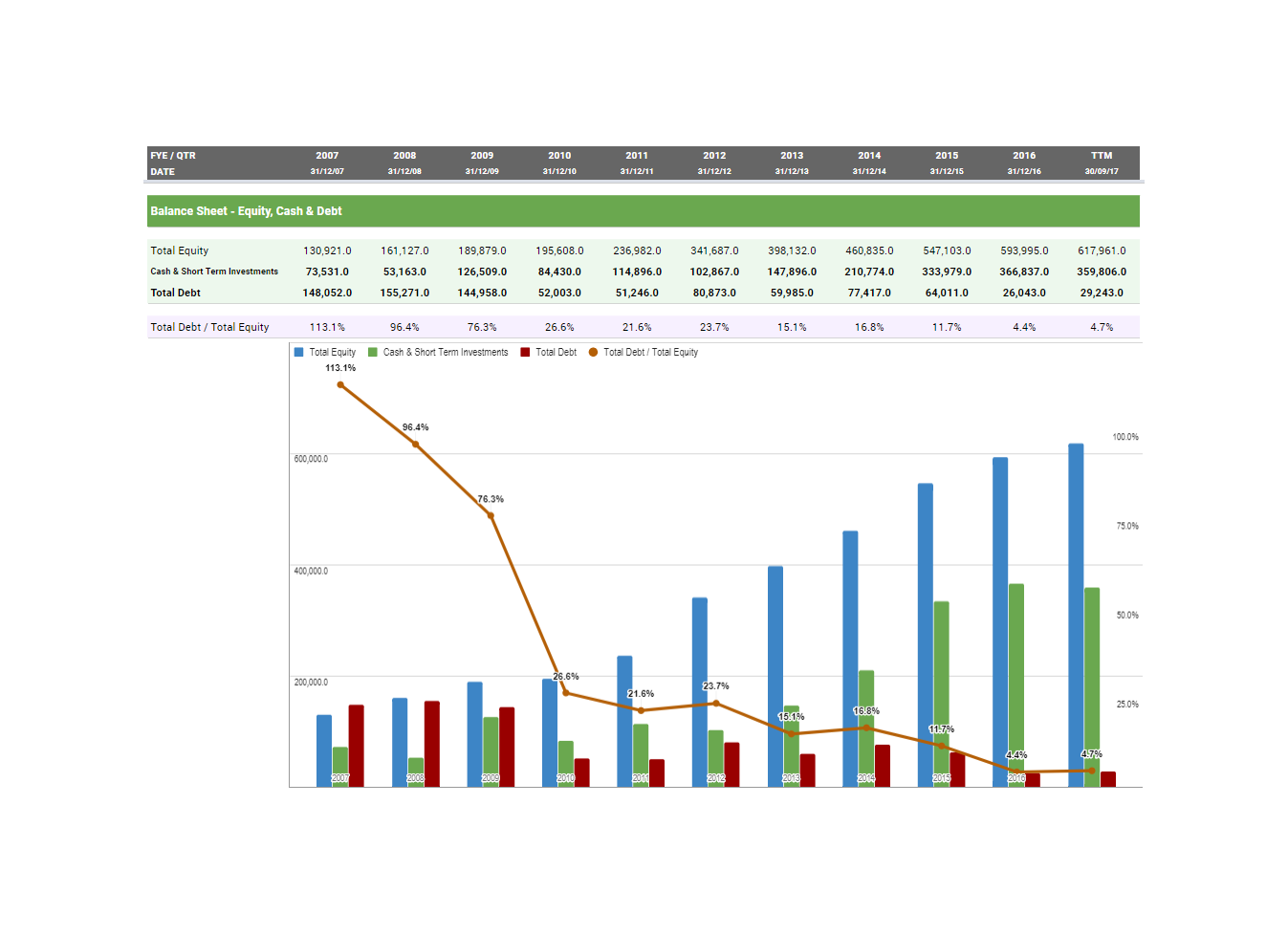Click the 600,000.0 left axis label
The height and width of the screenshot is (935, 1288).
click(x=311, y=459)
